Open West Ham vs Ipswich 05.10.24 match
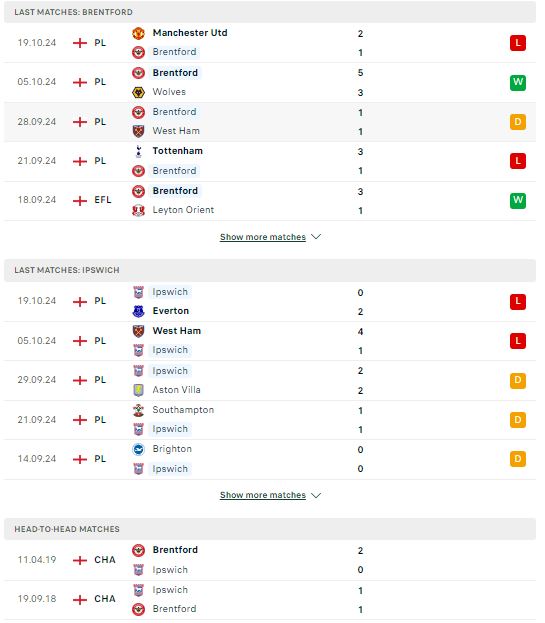Screen dimensions: 545x623 270,341
